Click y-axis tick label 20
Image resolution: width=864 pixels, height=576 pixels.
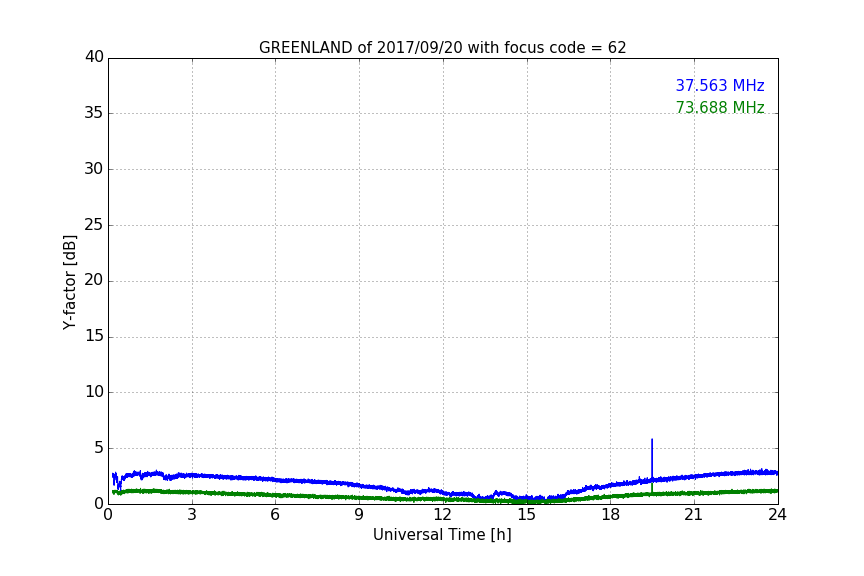94,281
